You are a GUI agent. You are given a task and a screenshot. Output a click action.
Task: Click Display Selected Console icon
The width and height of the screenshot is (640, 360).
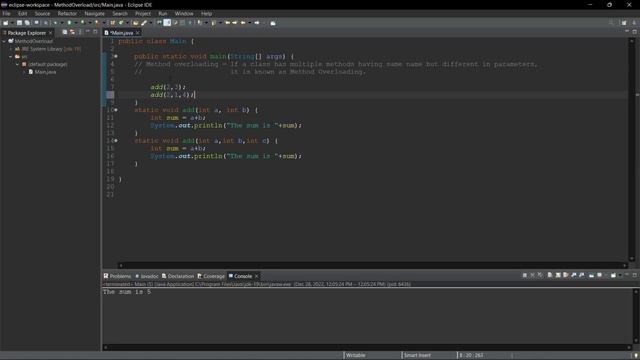[x=599, y=276]
